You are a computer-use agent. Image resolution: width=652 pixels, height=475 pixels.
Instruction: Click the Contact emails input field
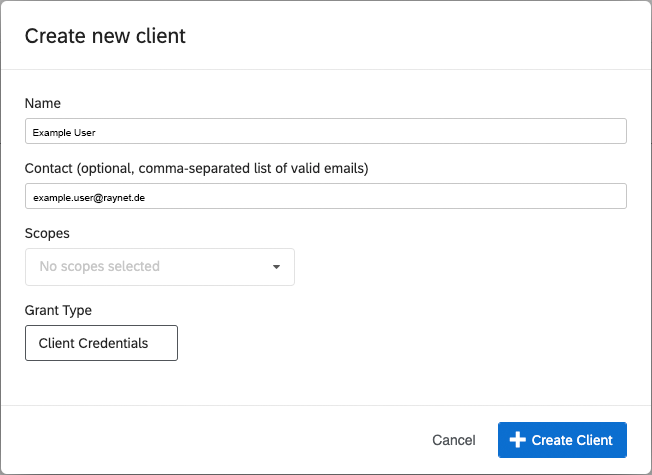tap(326, 196)
